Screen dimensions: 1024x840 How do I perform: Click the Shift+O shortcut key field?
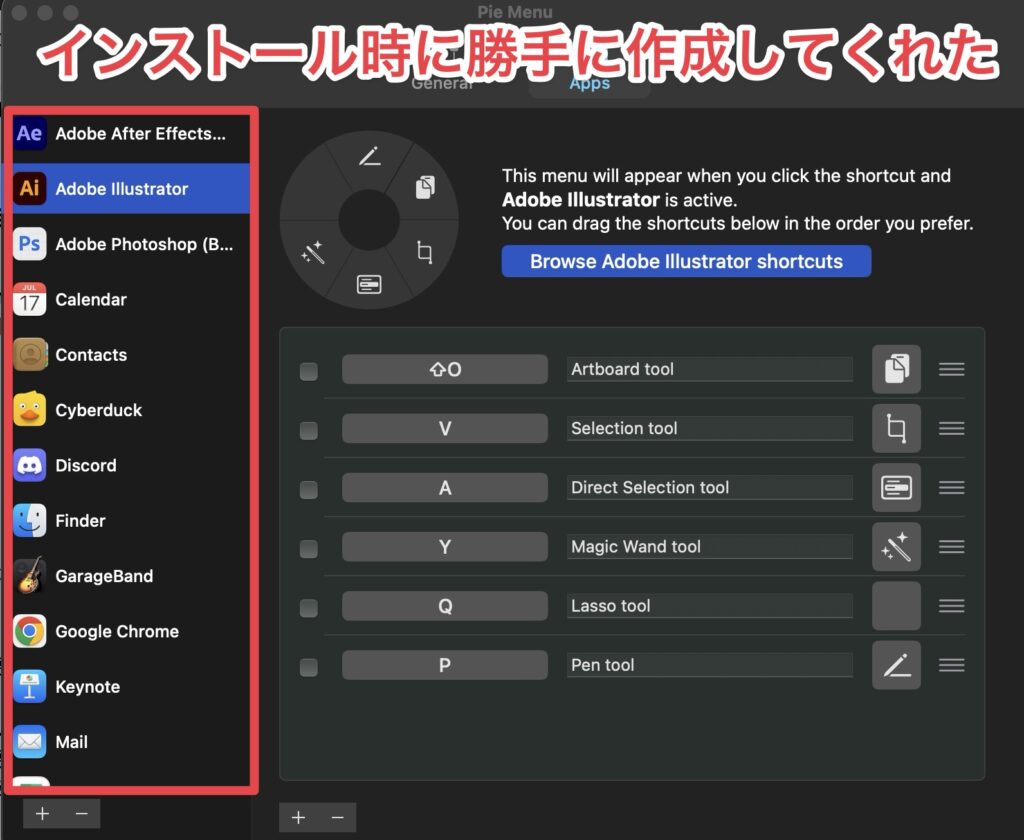(445, 369)
